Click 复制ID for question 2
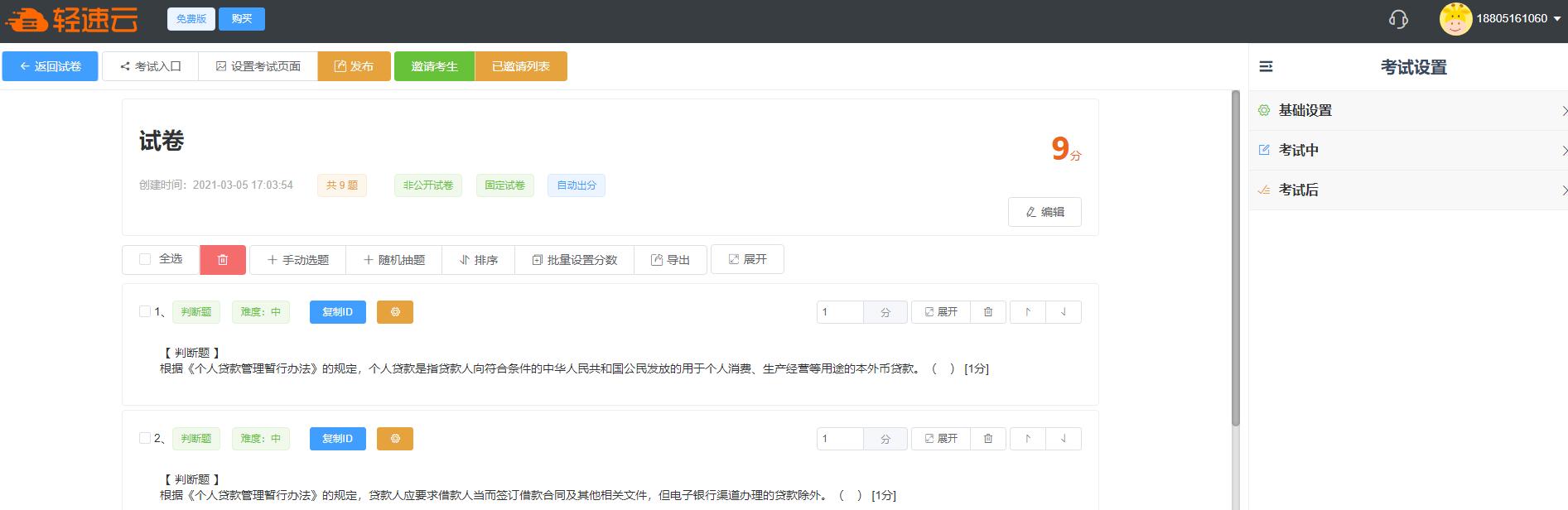 [338, 439]
